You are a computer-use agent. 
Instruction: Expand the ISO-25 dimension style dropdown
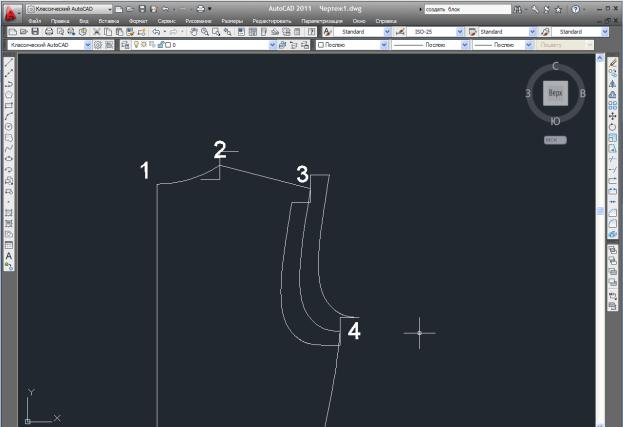pyautogui.click(x=460, y=32)
